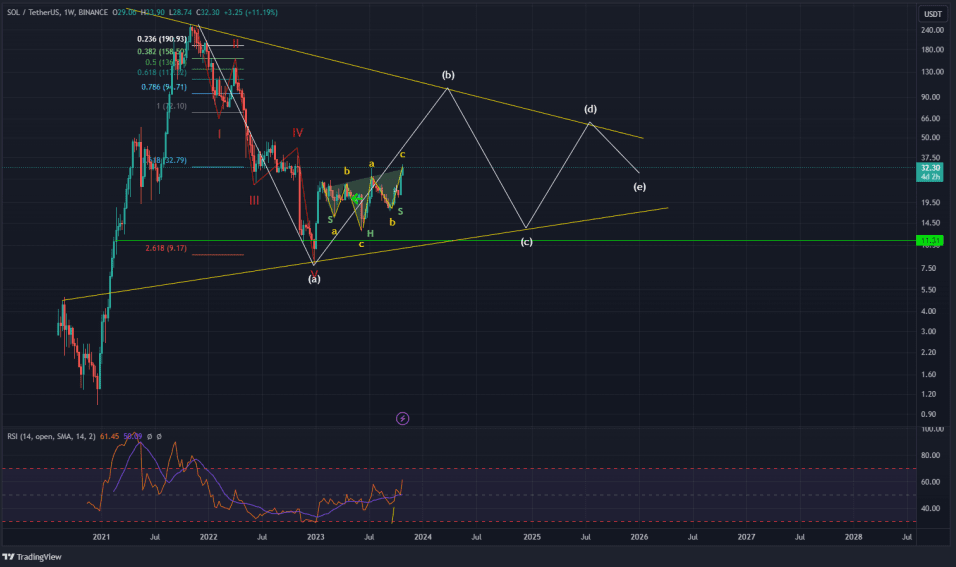Select the (b) wave label
Screen dimensions: 956x567
448,75
